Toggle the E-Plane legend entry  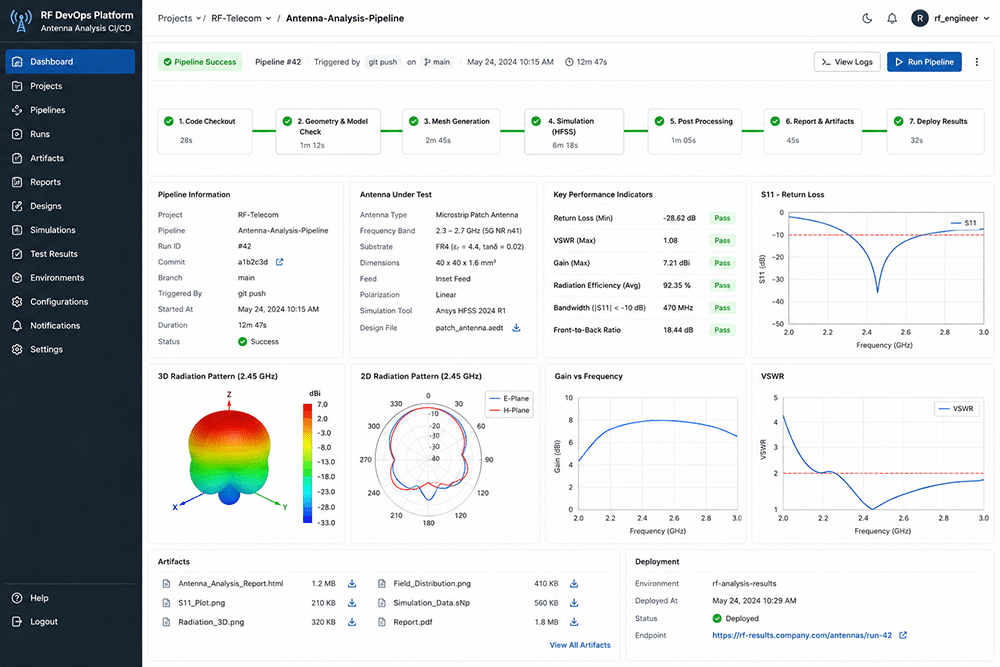[509, 399]
